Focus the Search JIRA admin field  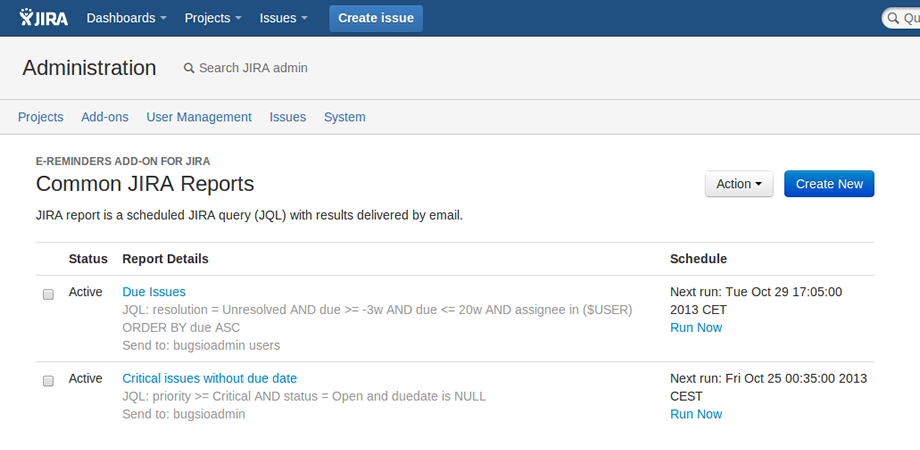pyautogui.click(x=253, y=68)
